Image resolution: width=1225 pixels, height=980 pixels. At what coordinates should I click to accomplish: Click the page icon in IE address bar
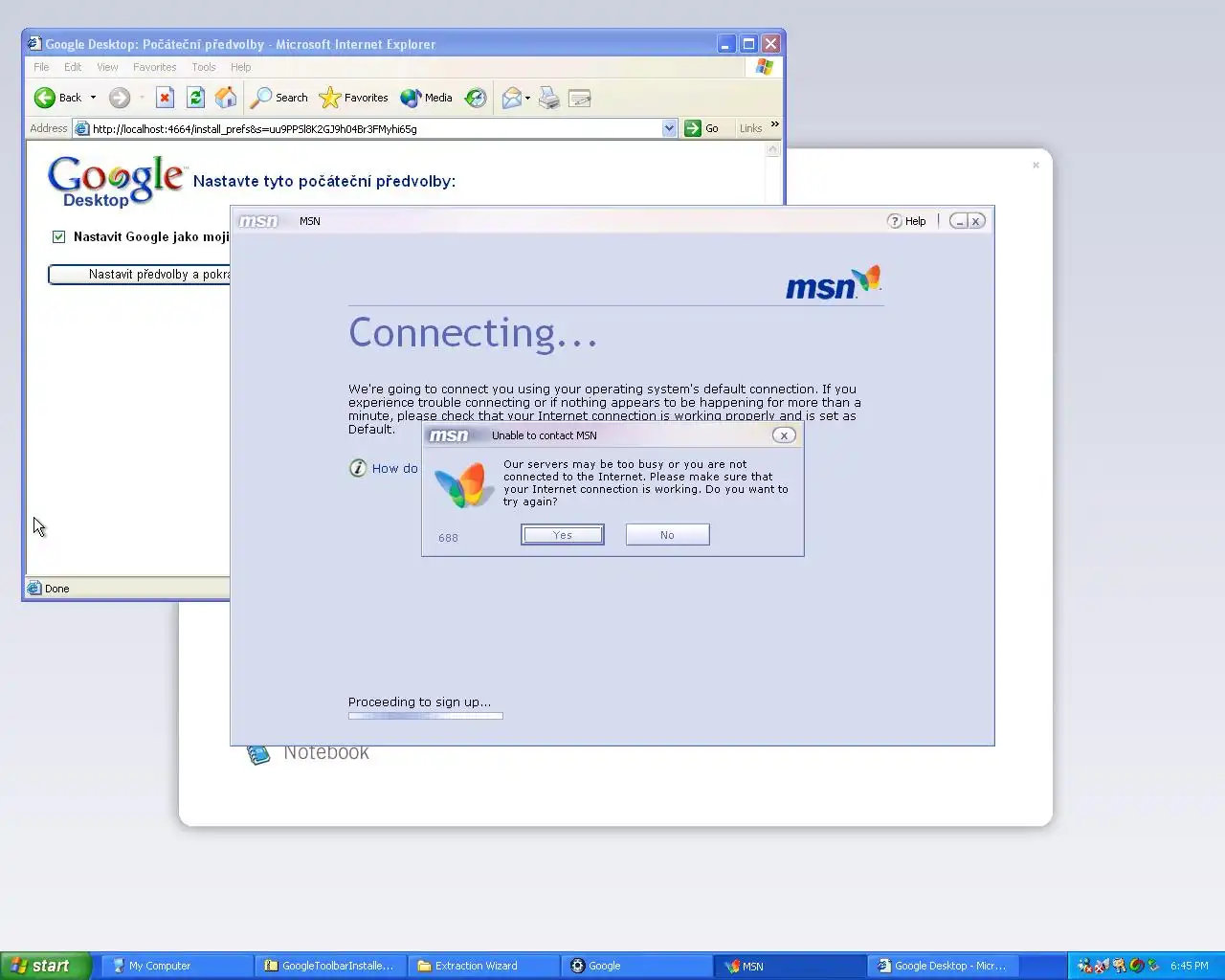coord(82,128)
